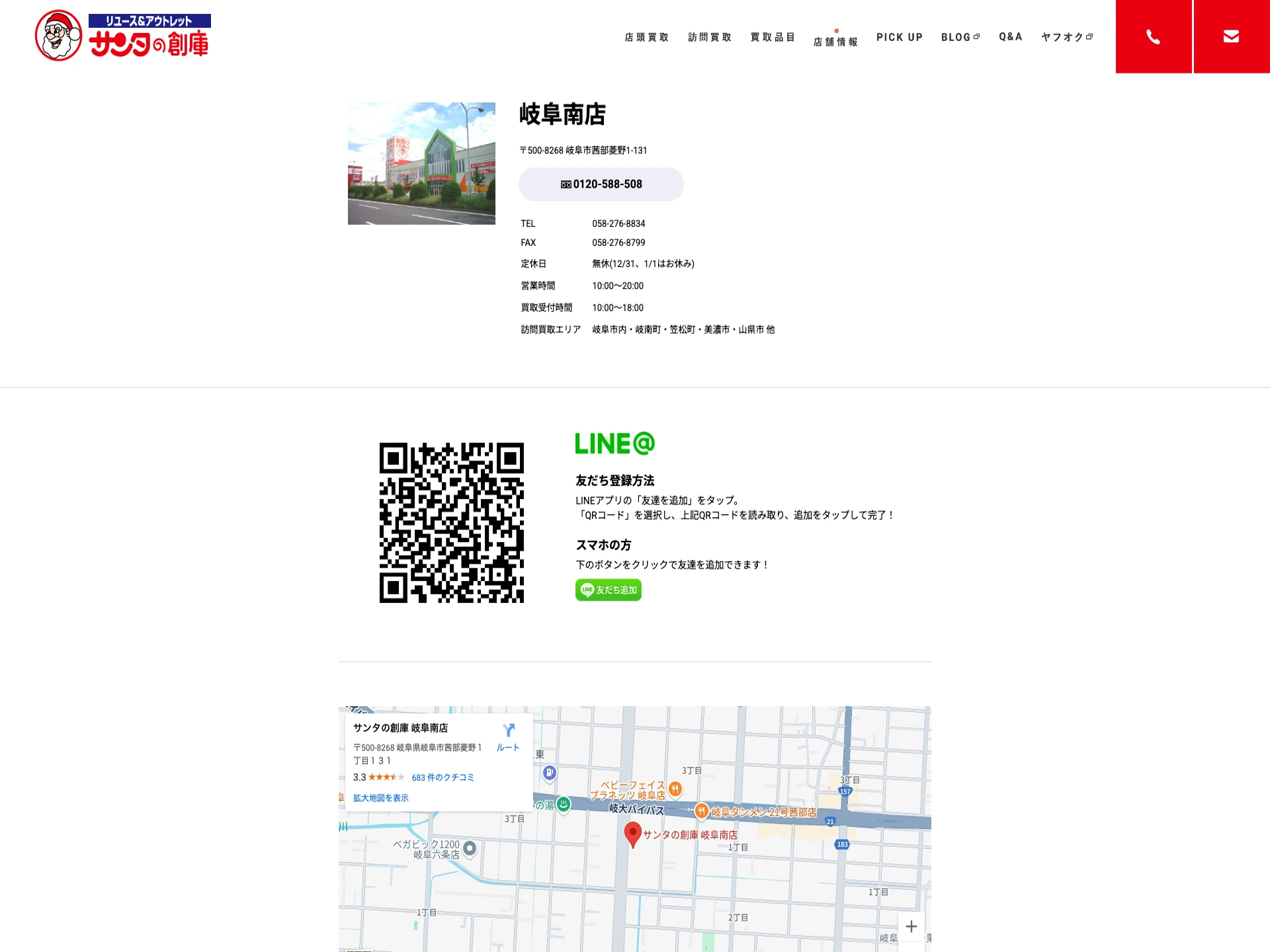Screen dimensions: 1270x952
Task: Click the red envelope mail icon button
Action: coord(1232,36)
